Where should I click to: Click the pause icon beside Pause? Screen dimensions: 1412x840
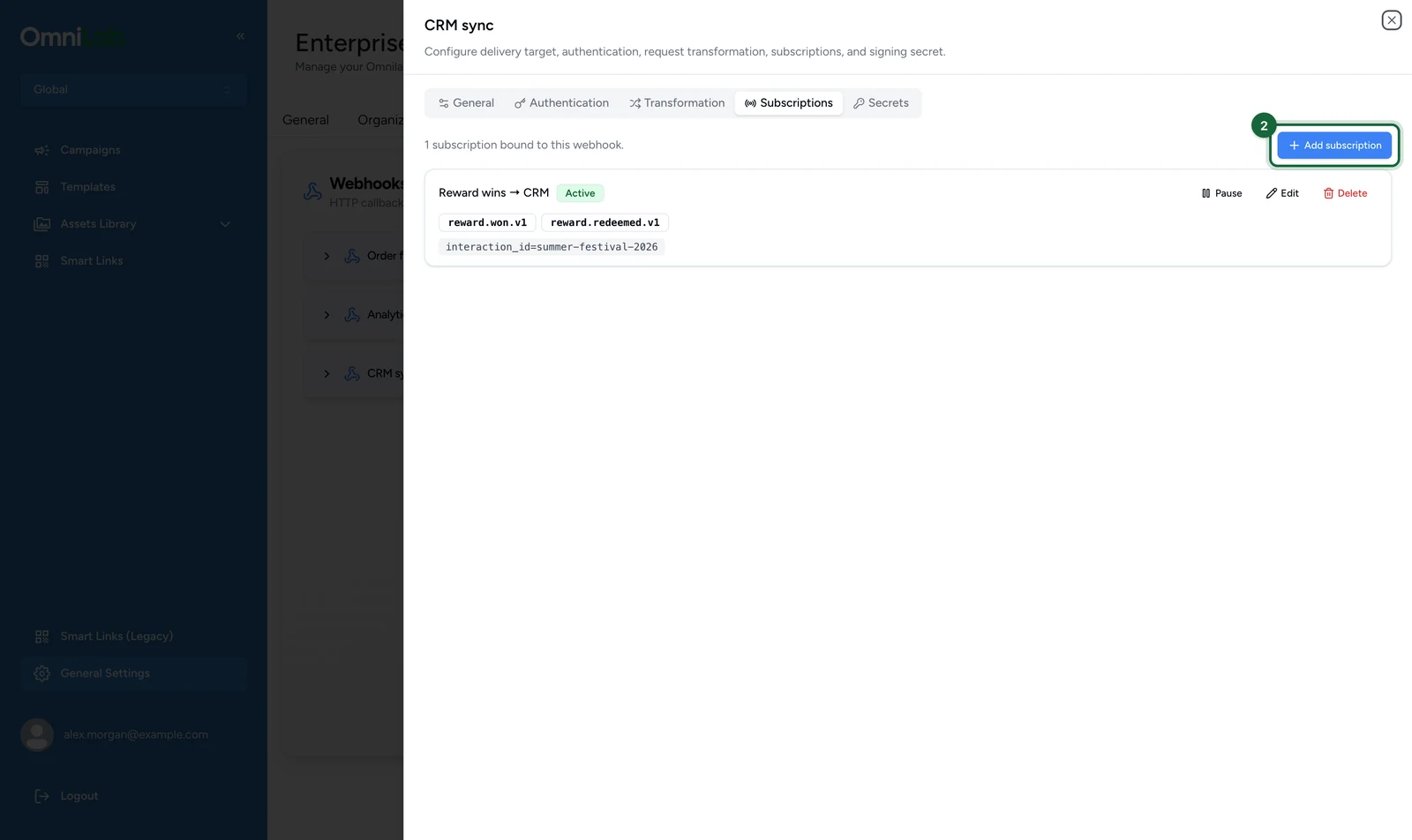(x=1205, y=193)
